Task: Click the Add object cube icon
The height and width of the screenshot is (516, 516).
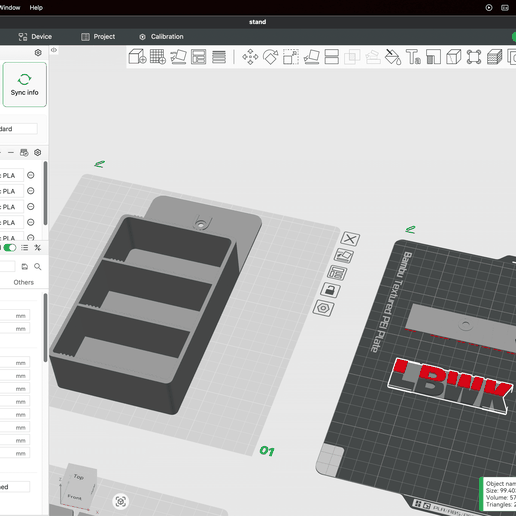Action: pyautogui.click(x=137, y=56)
